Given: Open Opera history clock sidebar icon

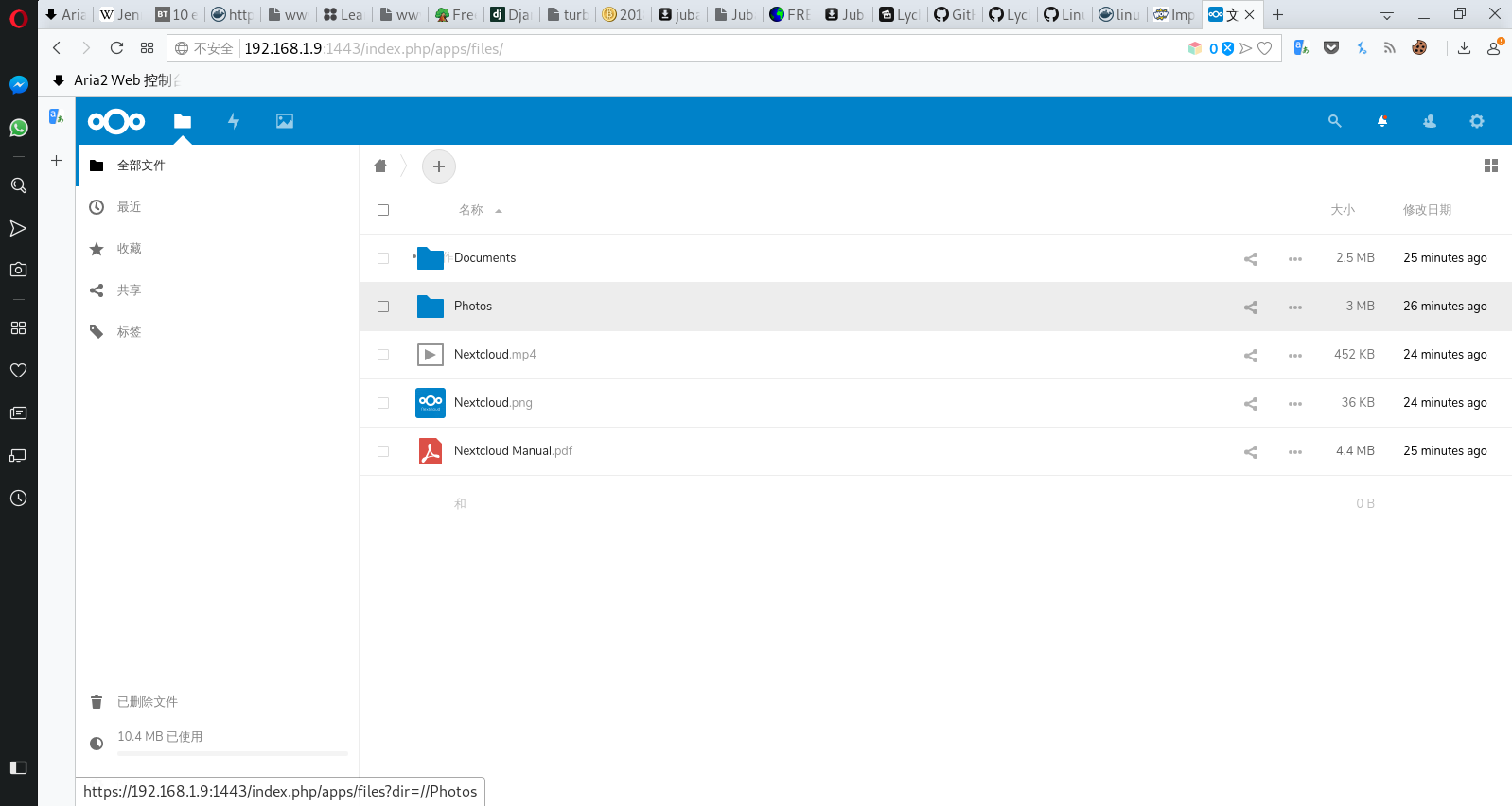Looking at the screenshot, I should [x=18, y=498].
